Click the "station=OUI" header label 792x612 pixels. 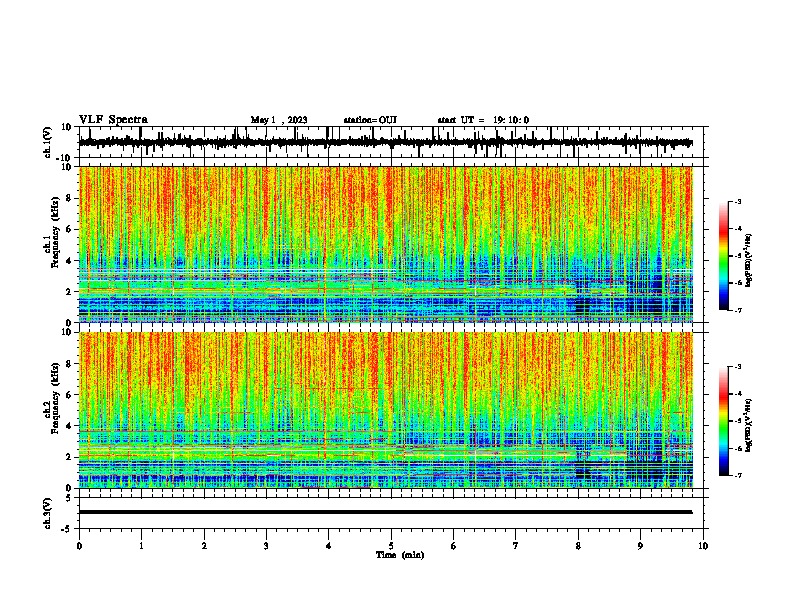[x=370, y=120]
